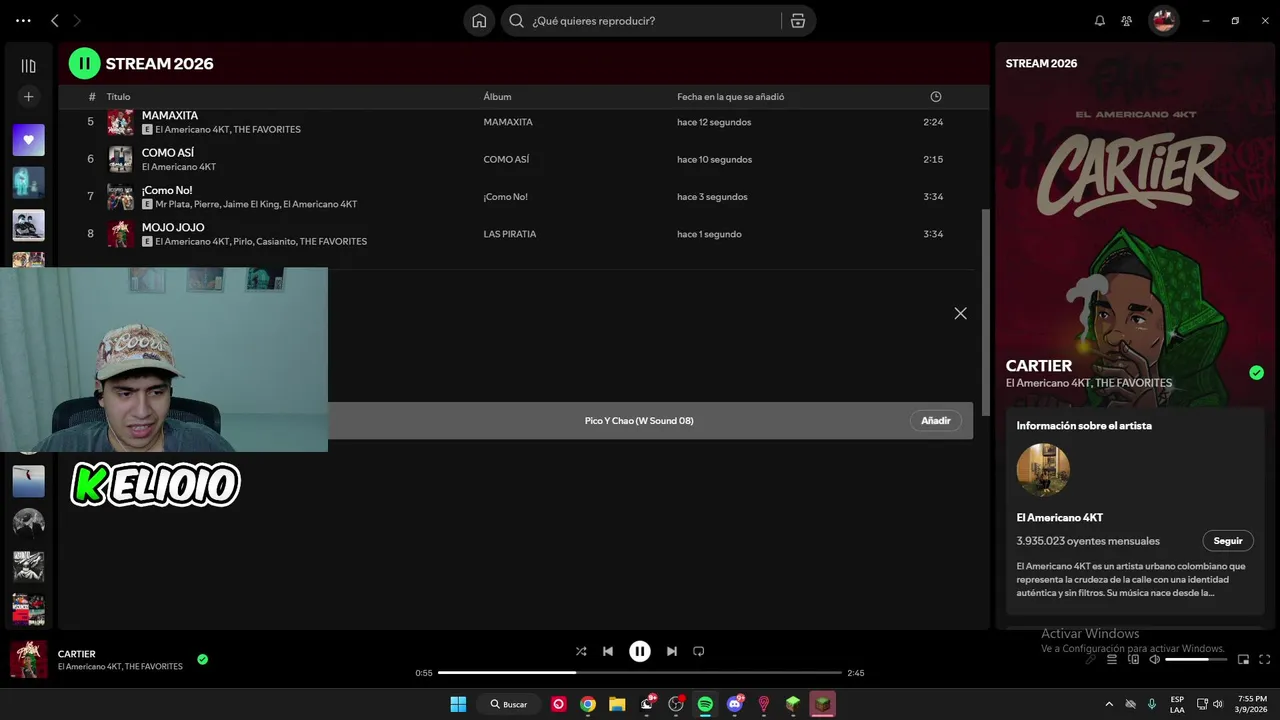Open the Browse icon beside search field
Image resolution: width=1280 pixels, height=720 pixels.
797,21
